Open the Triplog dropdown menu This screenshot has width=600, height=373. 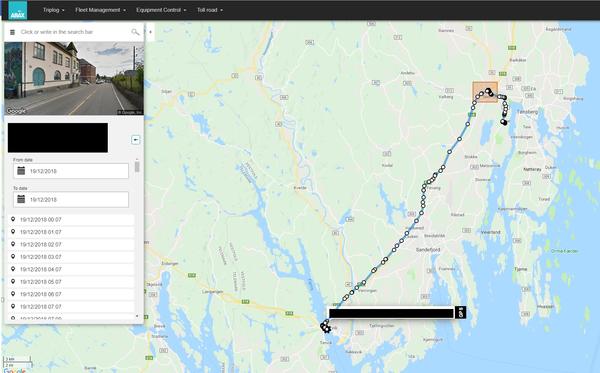click(54, 10)
